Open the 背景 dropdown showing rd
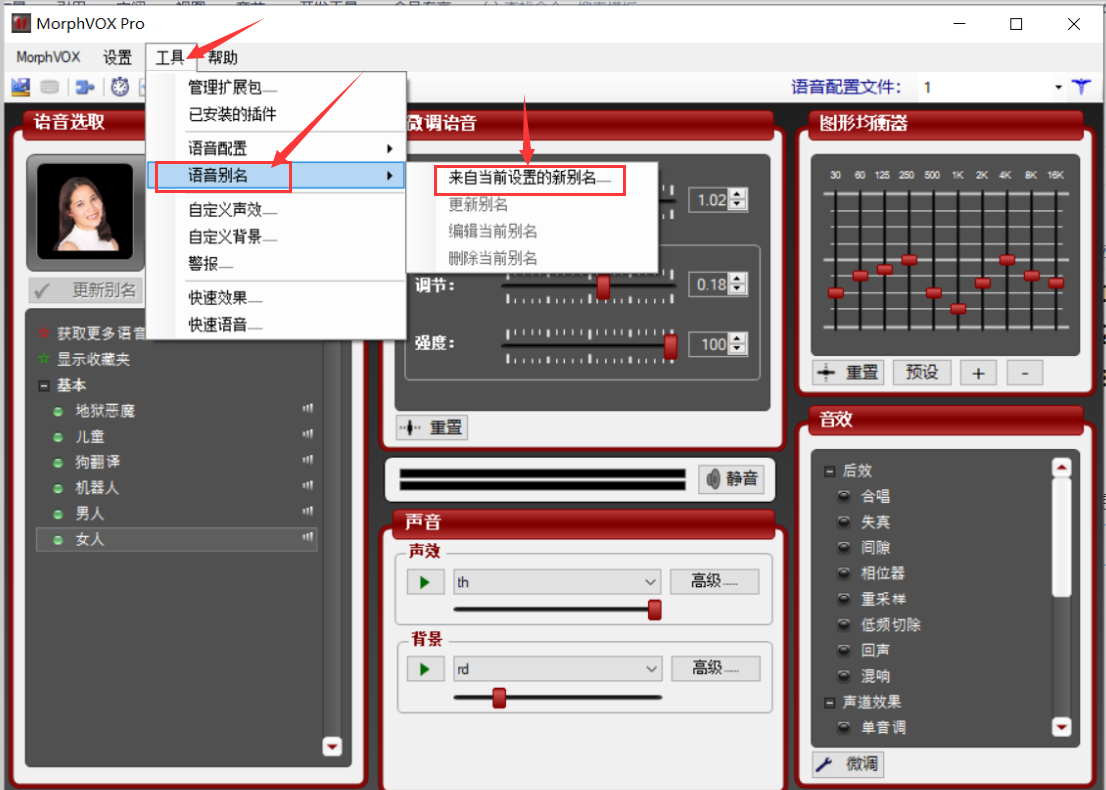Viewport: 1106px width, 790px height. 557,669
